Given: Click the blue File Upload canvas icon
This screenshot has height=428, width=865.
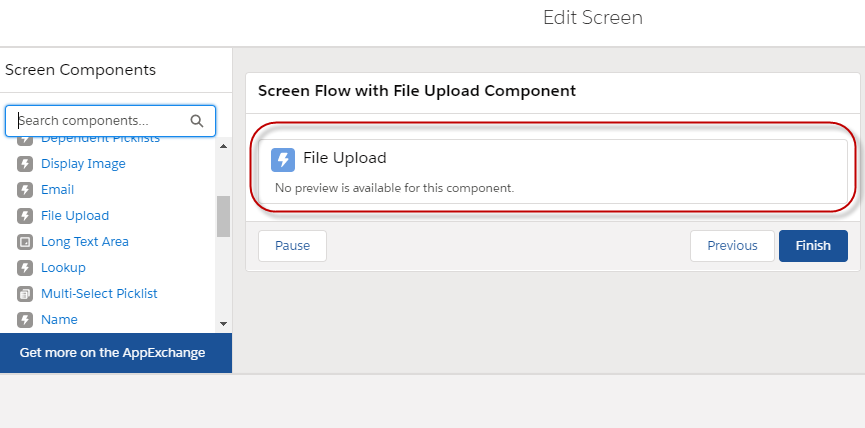Looking at the screenshot, I should point(283,160).
